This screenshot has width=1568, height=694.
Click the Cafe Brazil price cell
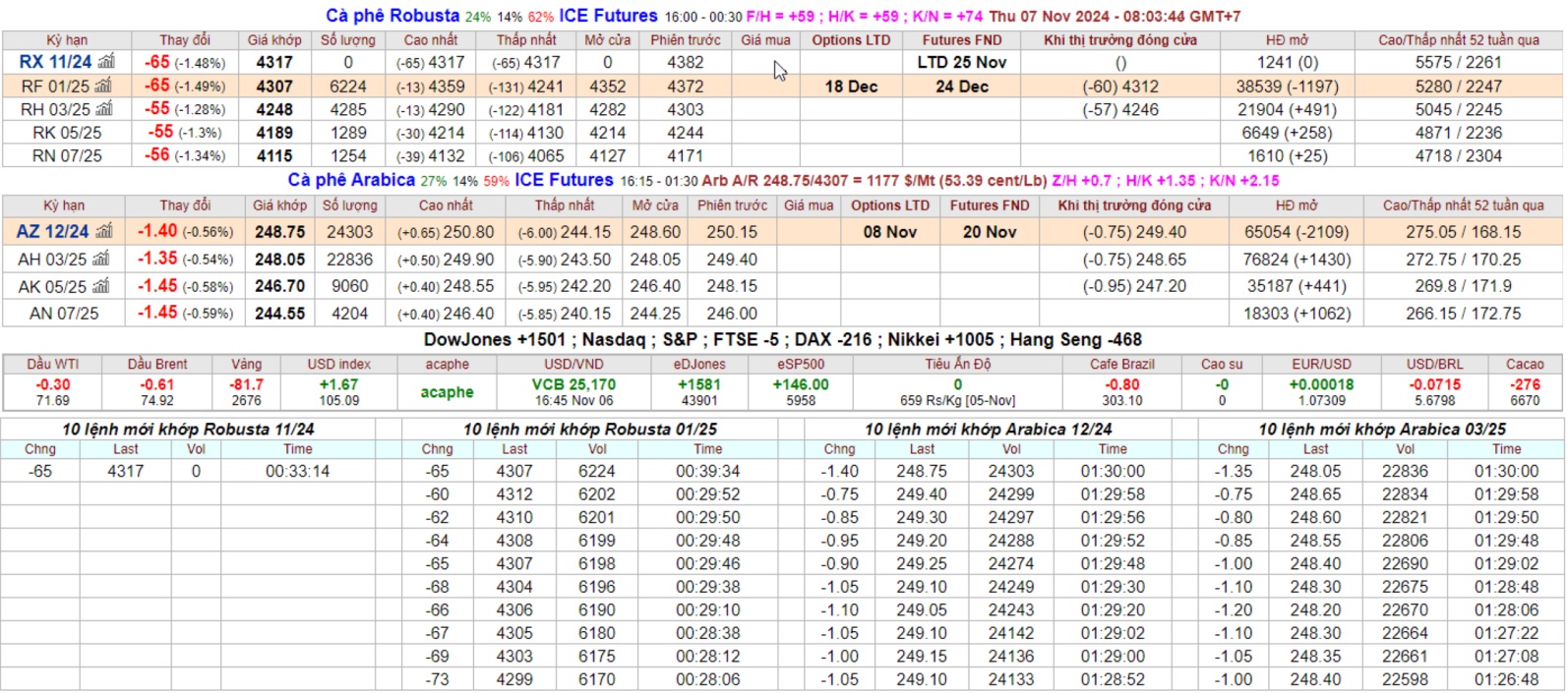pyautogui.click(x=1121, y=392)
